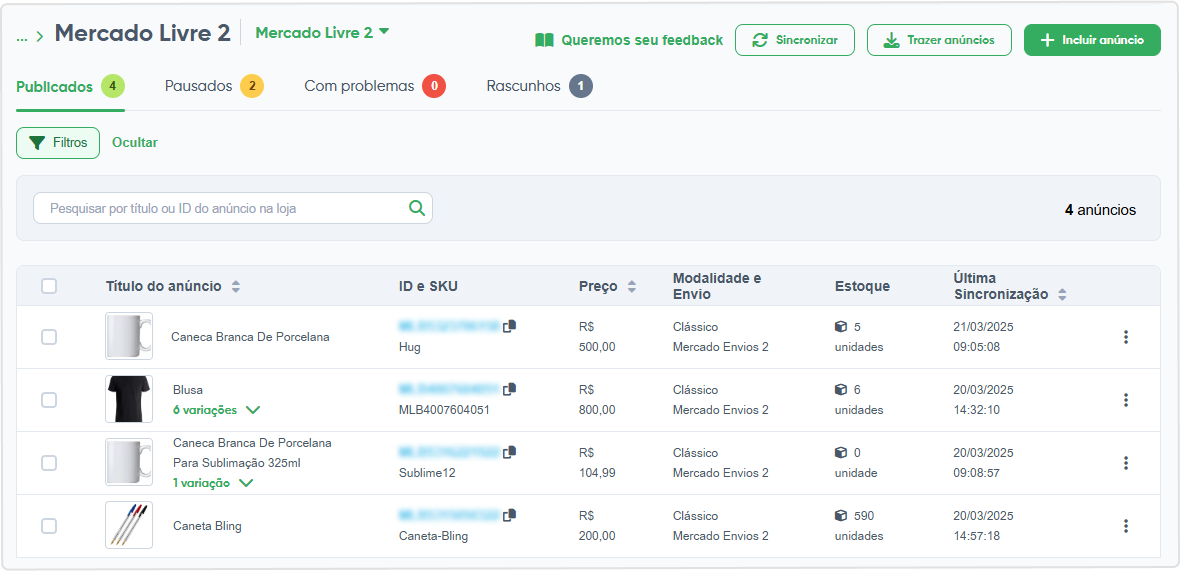Sort listings by Preço arrows

(631, 287)
